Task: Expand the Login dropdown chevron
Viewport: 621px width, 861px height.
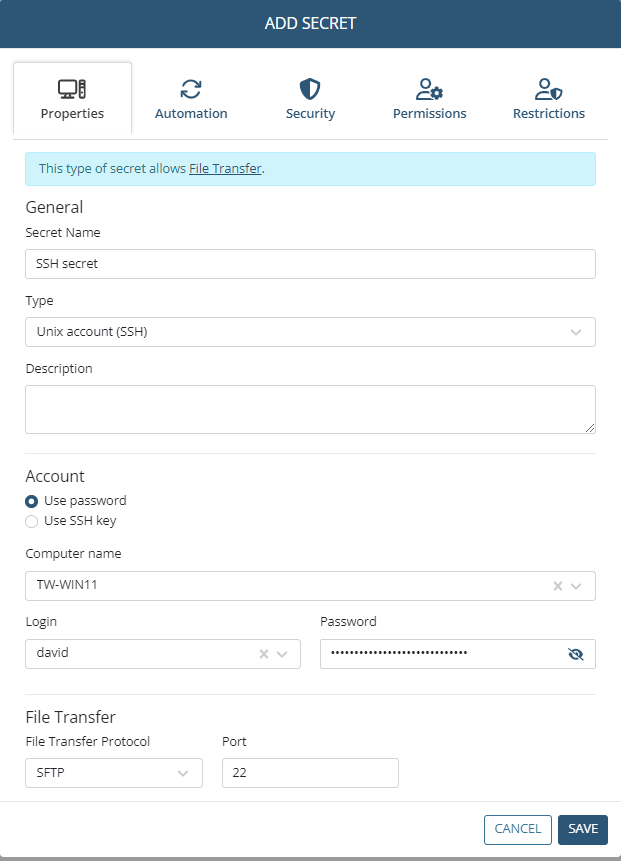Action: 282,654
